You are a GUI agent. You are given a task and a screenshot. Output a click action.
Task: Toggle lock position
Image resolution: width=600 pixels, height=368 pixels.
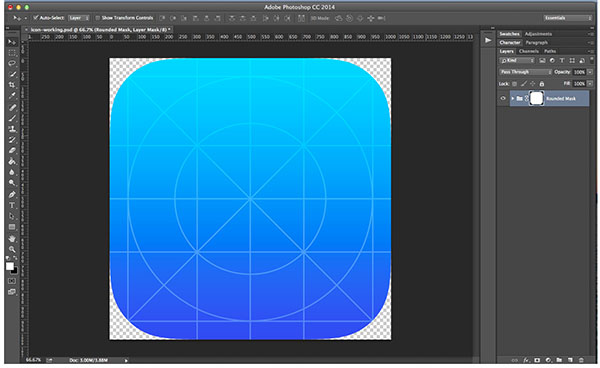coord(533,83)
